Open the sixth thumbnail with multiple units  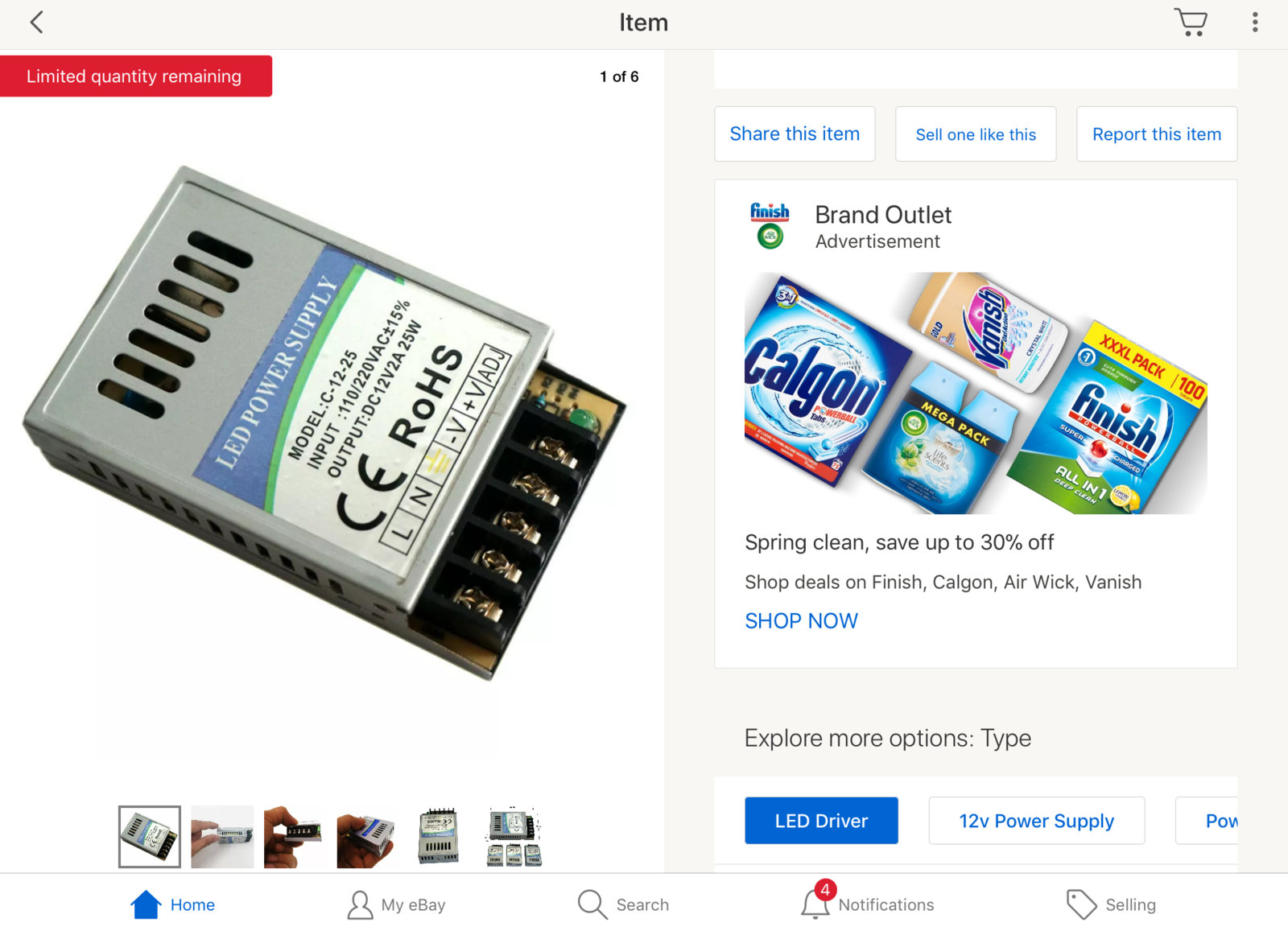[514, 837]
